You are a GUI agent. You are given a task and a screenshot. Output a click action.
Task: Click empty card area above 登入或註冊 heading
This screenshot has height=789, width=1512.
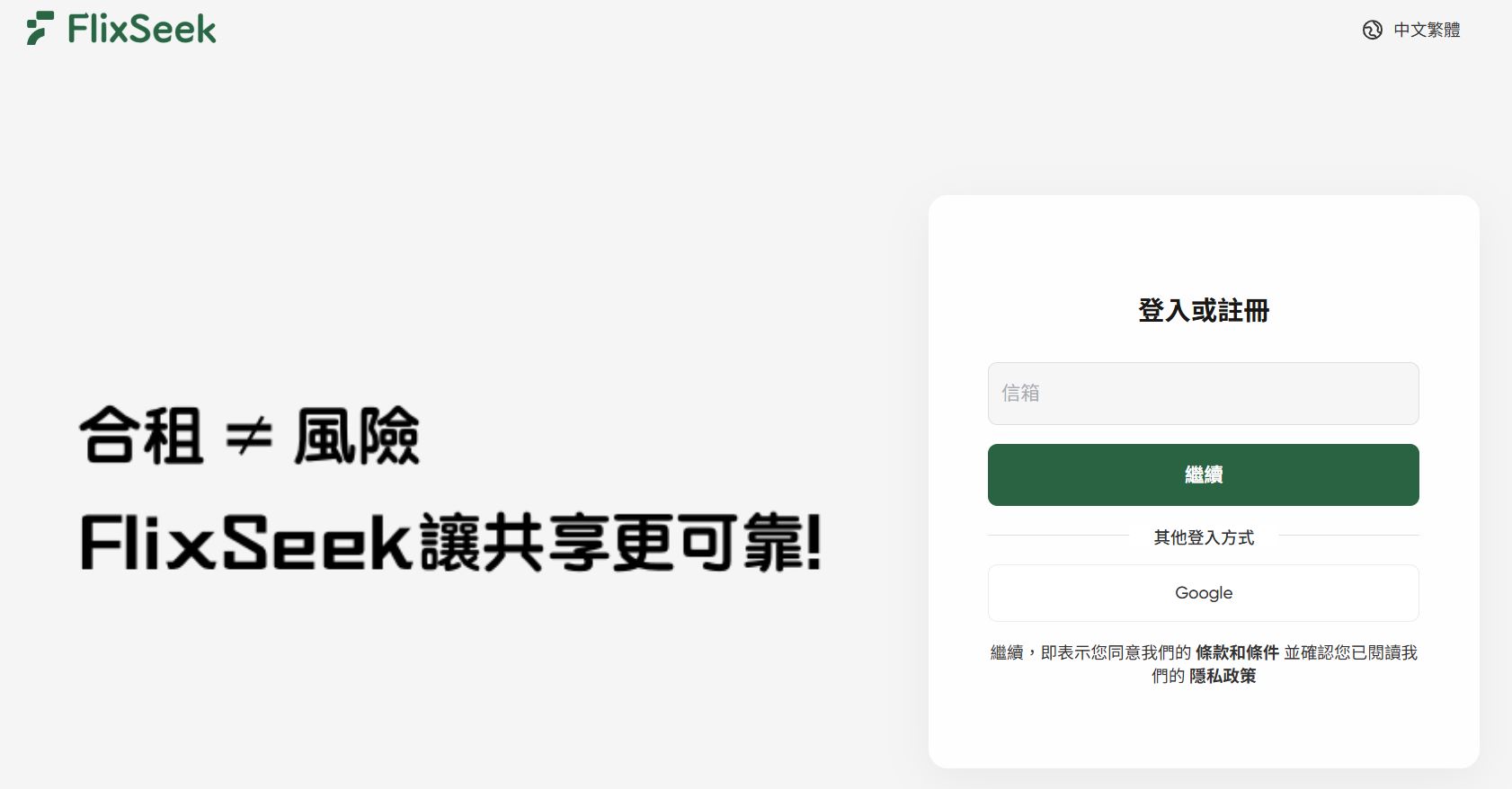click(x=1204, y=244)
